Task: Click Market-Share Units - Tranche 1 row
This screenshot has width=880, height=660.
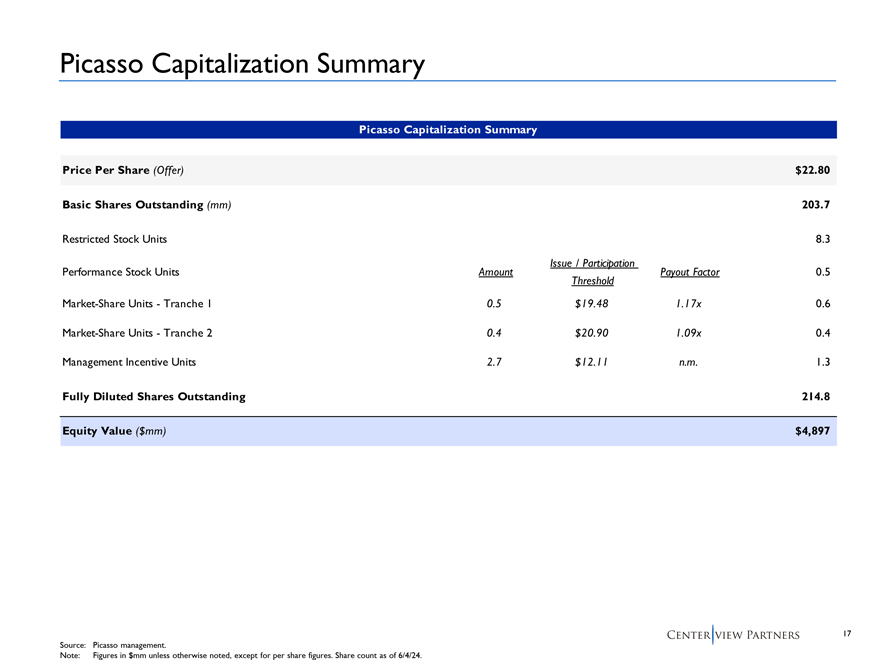Action: [x=136, y=304]
